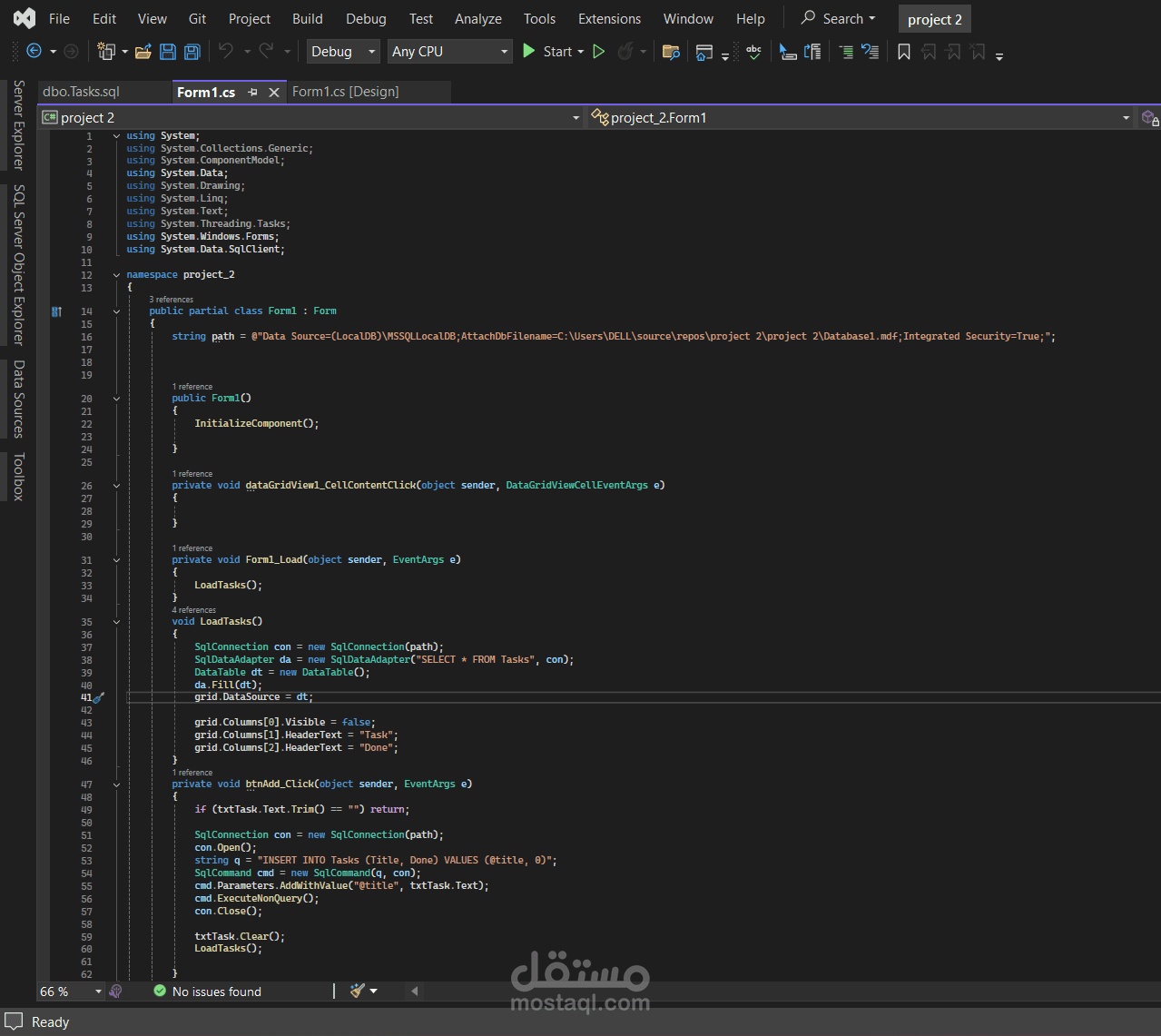Toggle a bookmark with the bookmark icon
The image size is (1161, 1036).
pos(904,52)
